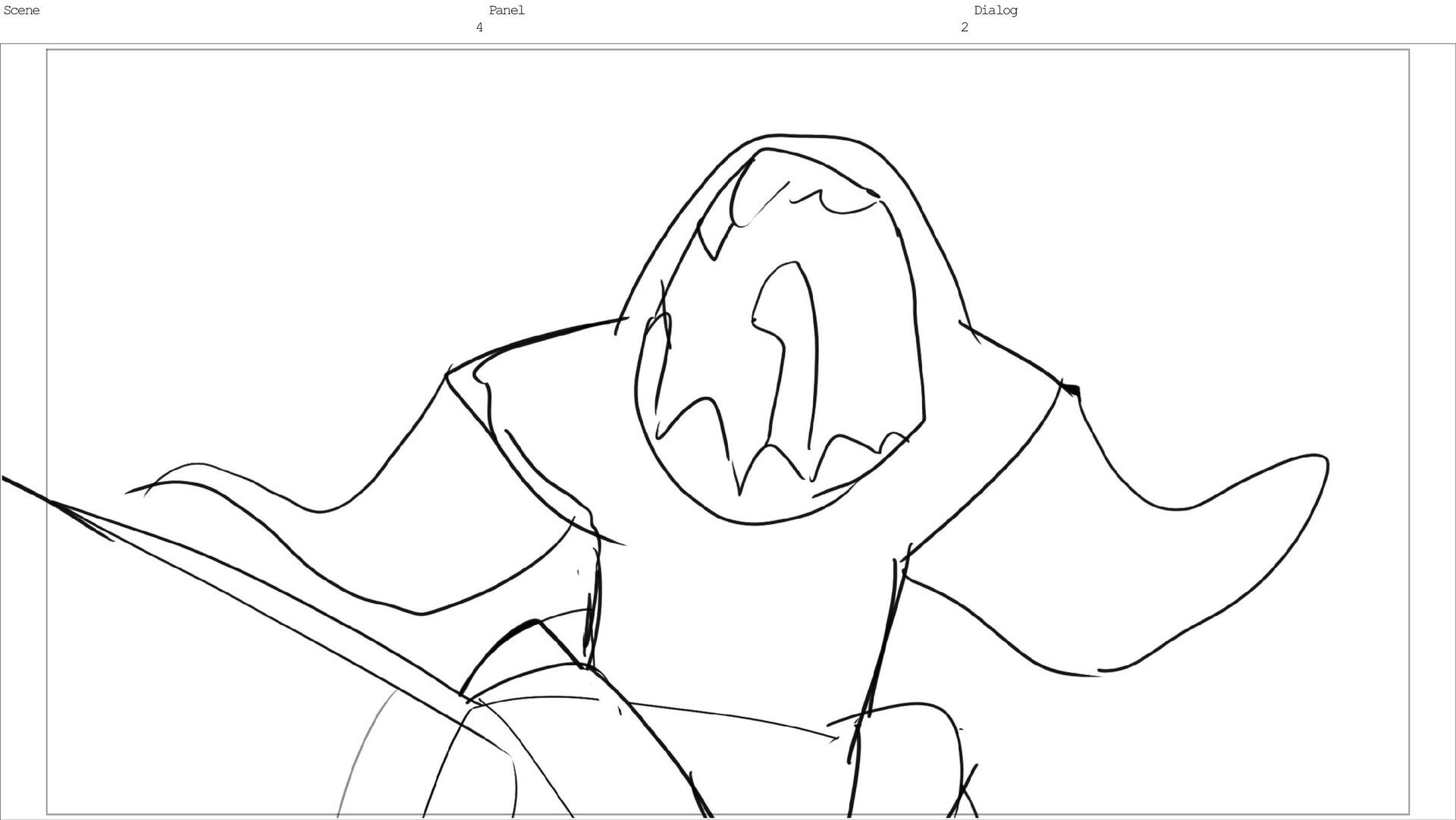This screenshot has width=1456, height=820.
Task: Click the Scene header label
Action: (x=21, y=11)
